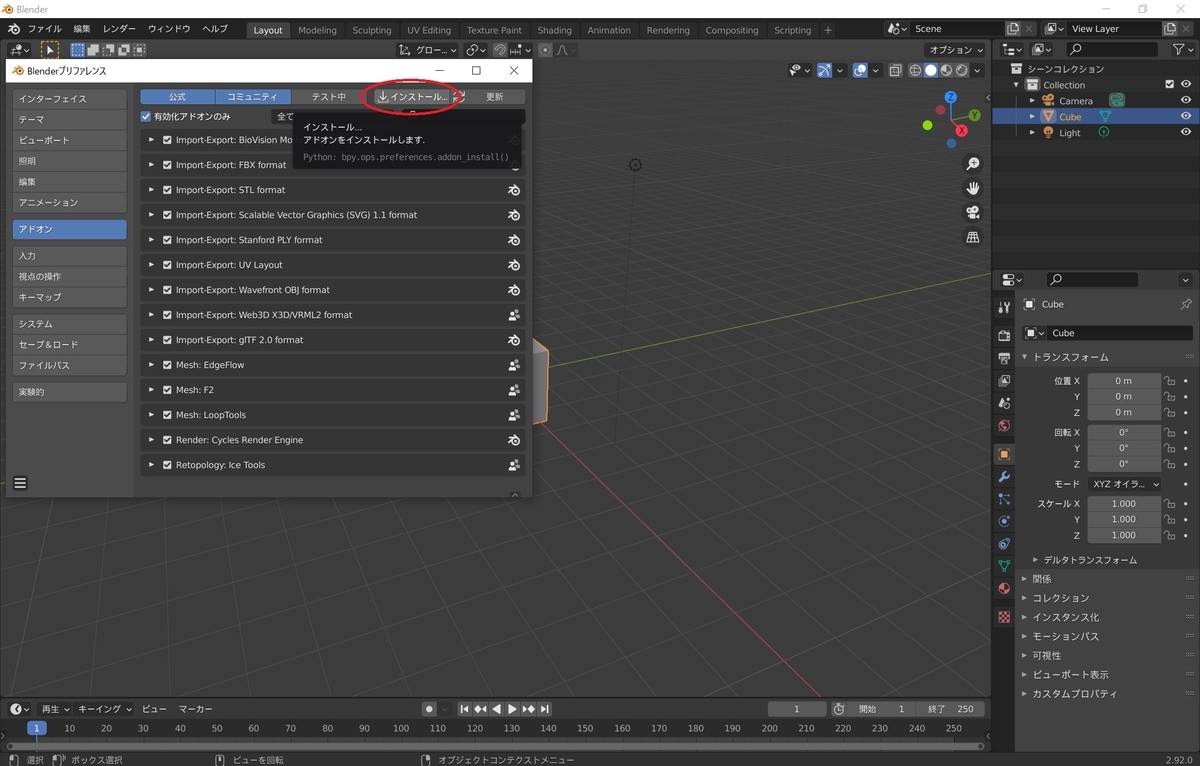Open the Render properties tab
The width and height of the screenshot is (1200, 766).
(x=1004, y=335)
